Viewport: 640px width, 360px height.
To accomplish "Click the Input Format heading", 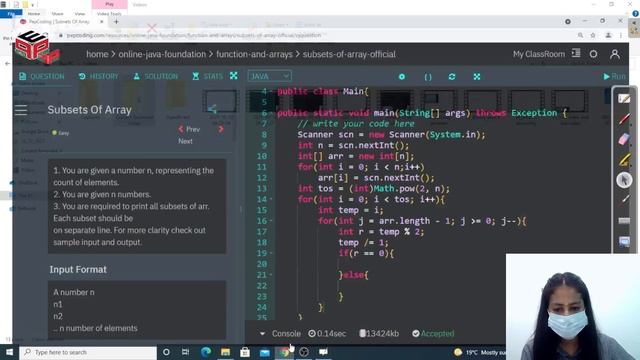I will click(78, 269).
